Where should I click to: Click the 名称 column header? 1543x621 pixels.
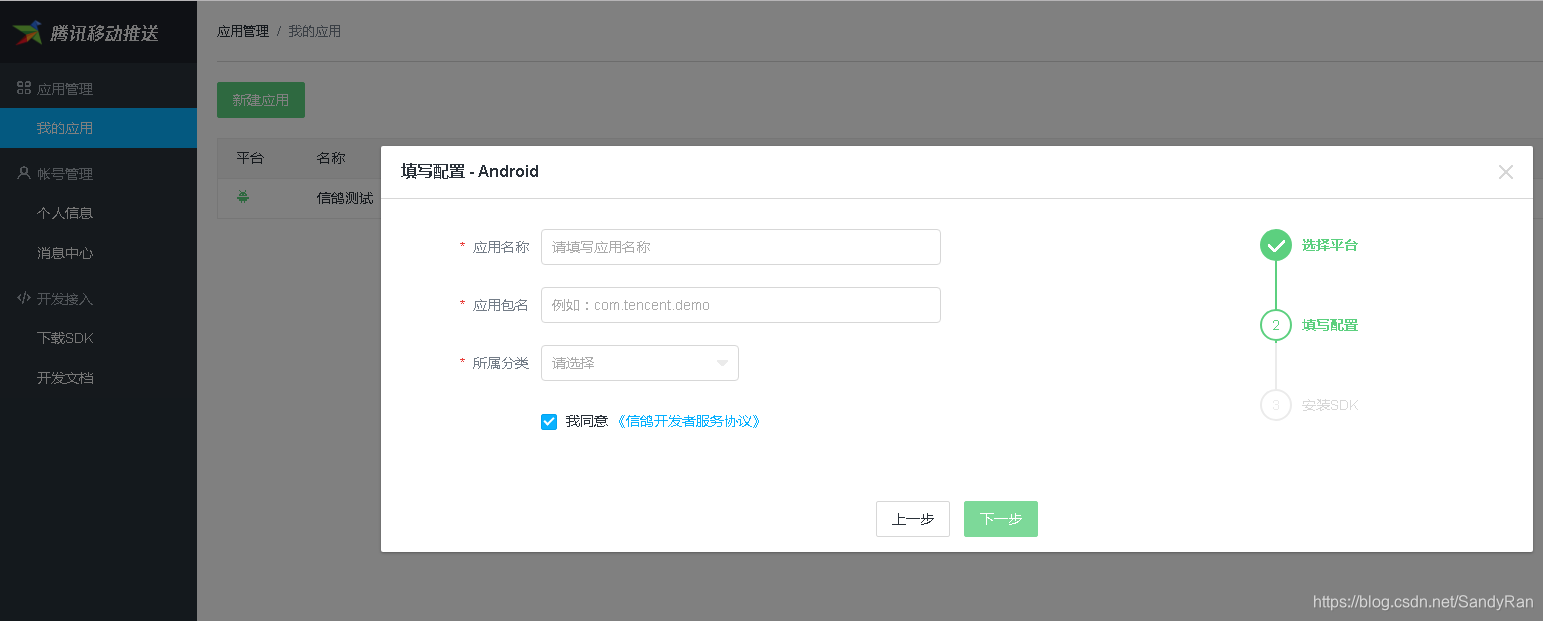[x=331, y=158]
